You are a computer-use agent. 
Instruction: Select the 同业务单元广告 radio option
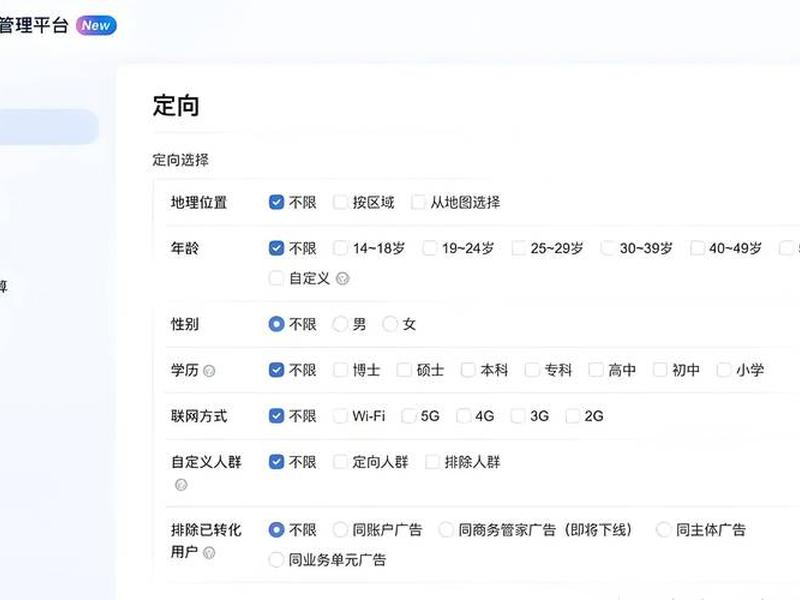click(276, 560)
